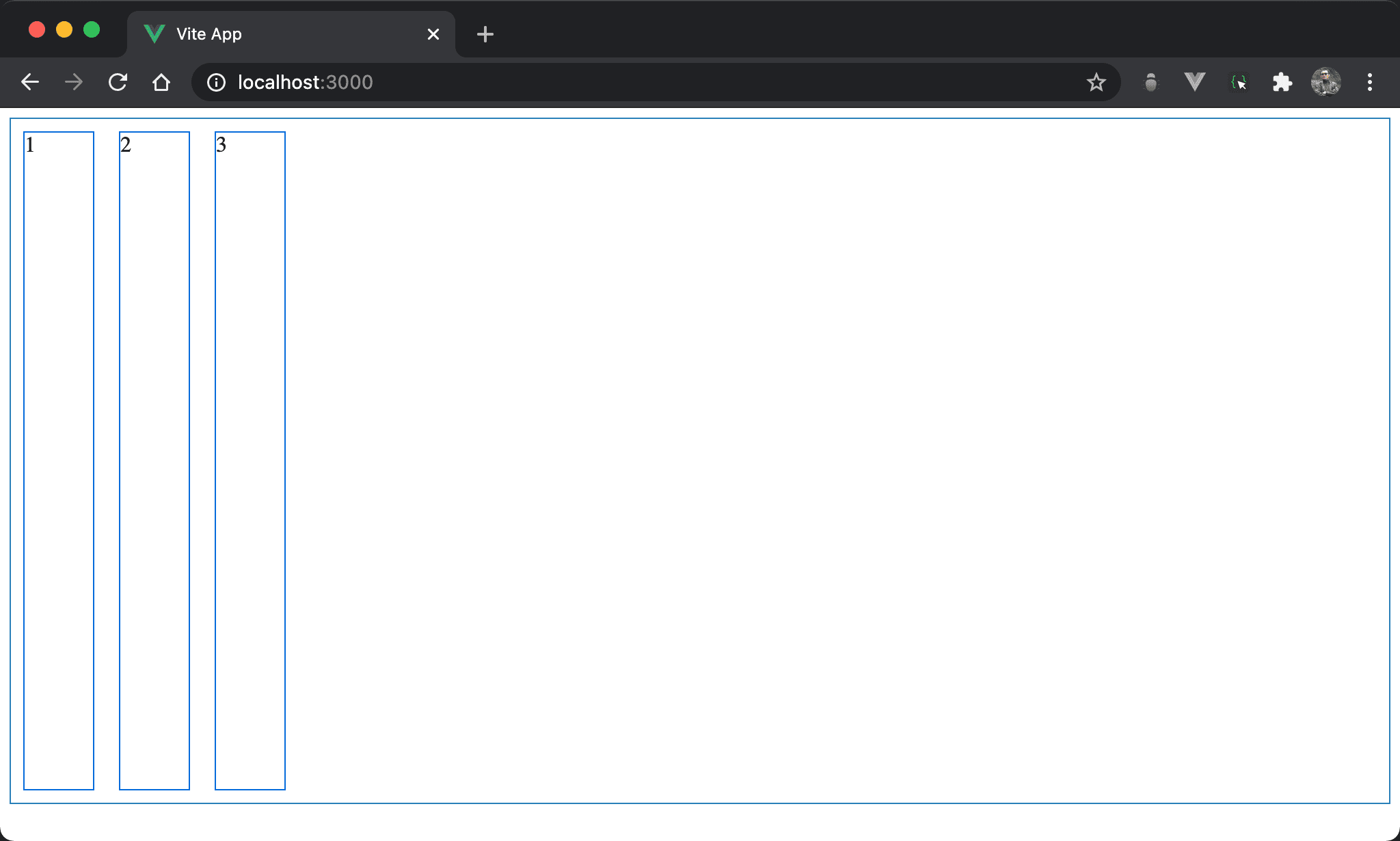The image size is (1400, 841).
Task: Click the browser back arrow
Action: (30, 83)
